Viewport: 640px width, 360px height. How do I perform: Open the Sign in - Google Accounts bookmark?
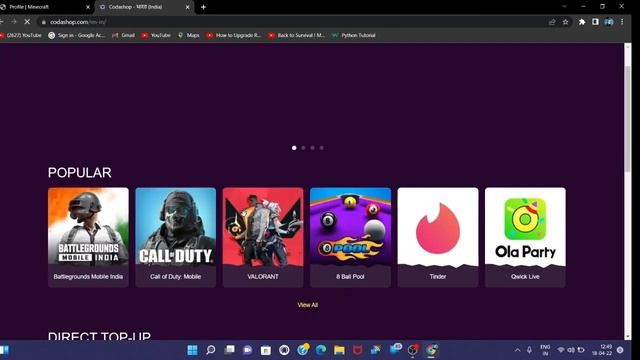click(77, 36)
